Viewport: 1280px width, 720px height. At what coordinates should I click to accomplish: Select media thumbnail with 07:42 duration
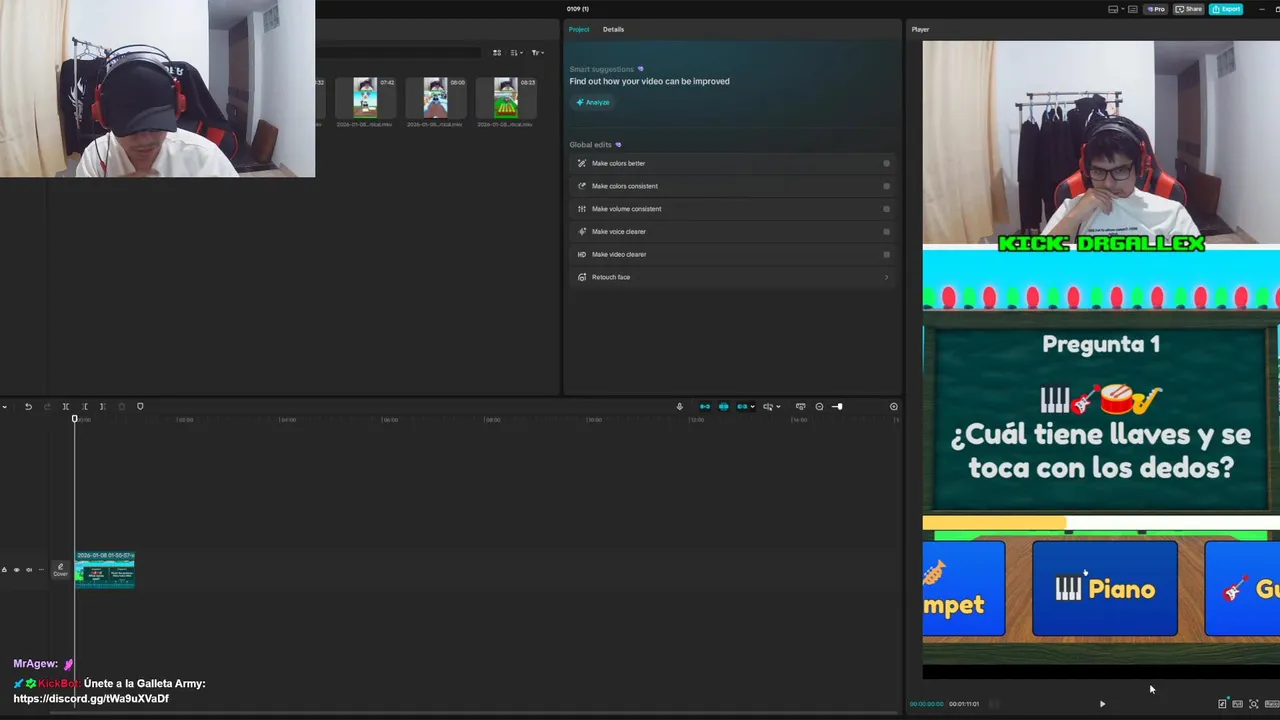click(365, 98)
